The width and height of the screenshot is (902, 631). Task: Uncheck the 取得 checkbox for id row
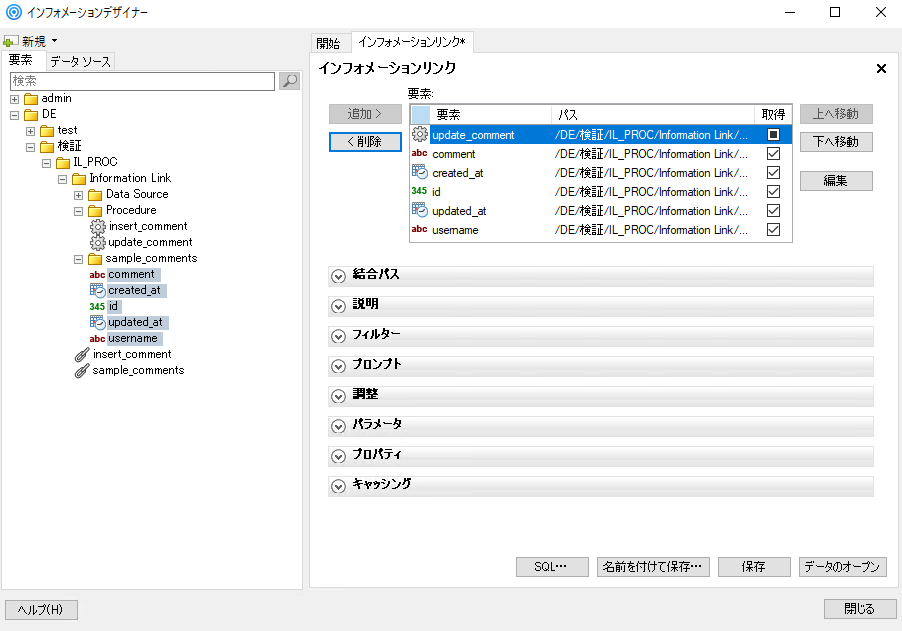773,192
